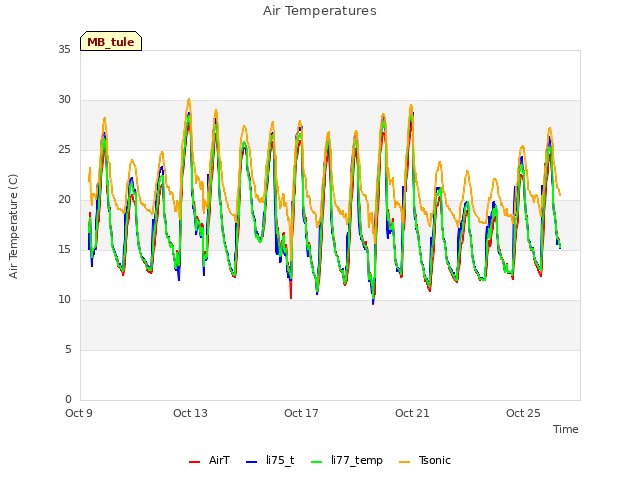Toggle the li77_temp legend entry
This screenshot has height=480, width=640.
click(347, 460)
